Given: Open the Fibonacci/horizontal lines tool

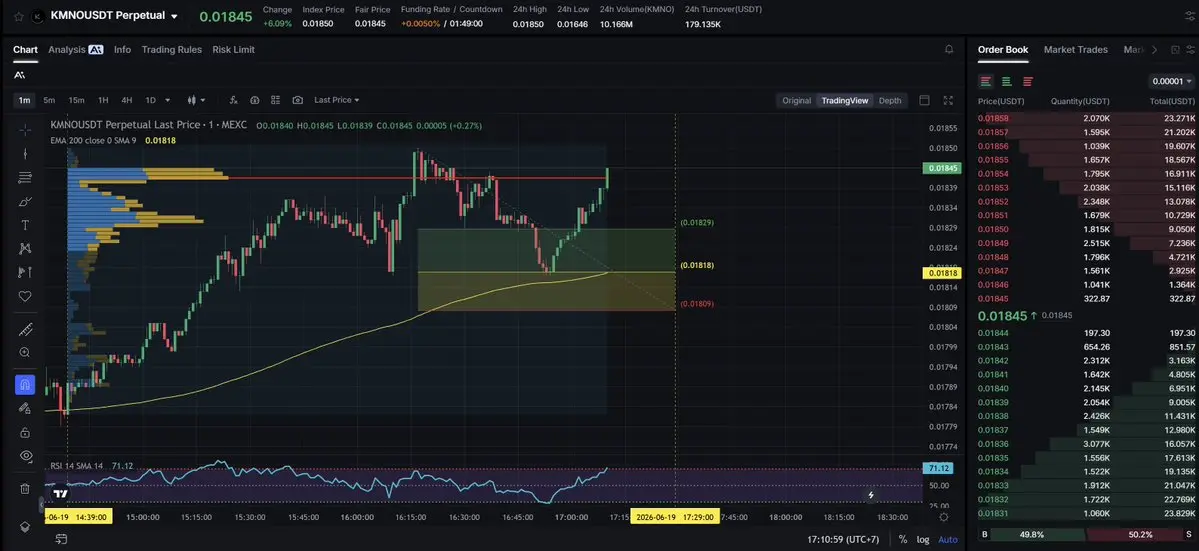Looking at the screenshot, I should tap(25, 177).
